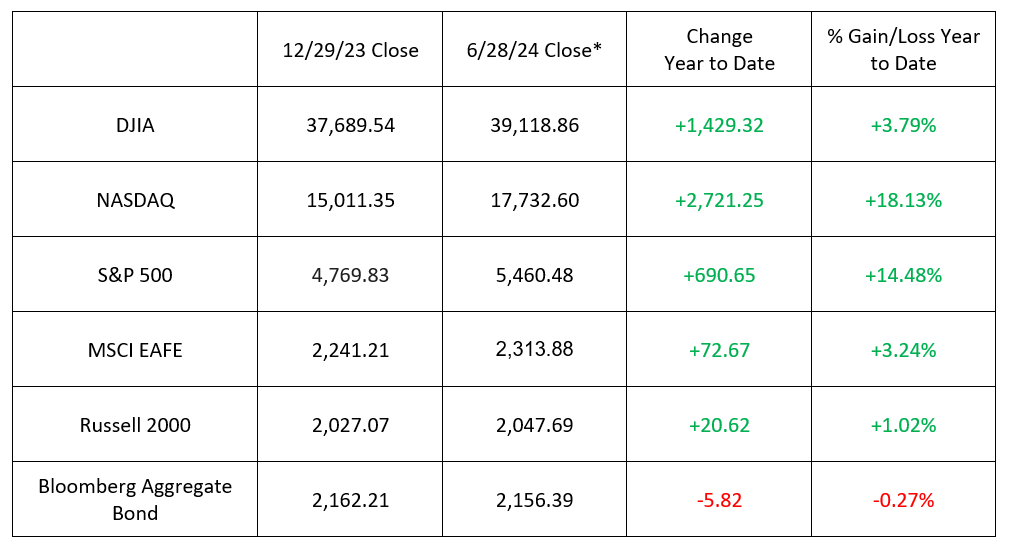The image size is (1009, 542).
Task: Click the S&P 500 +14.48% cell
Action: coord(903,275)
